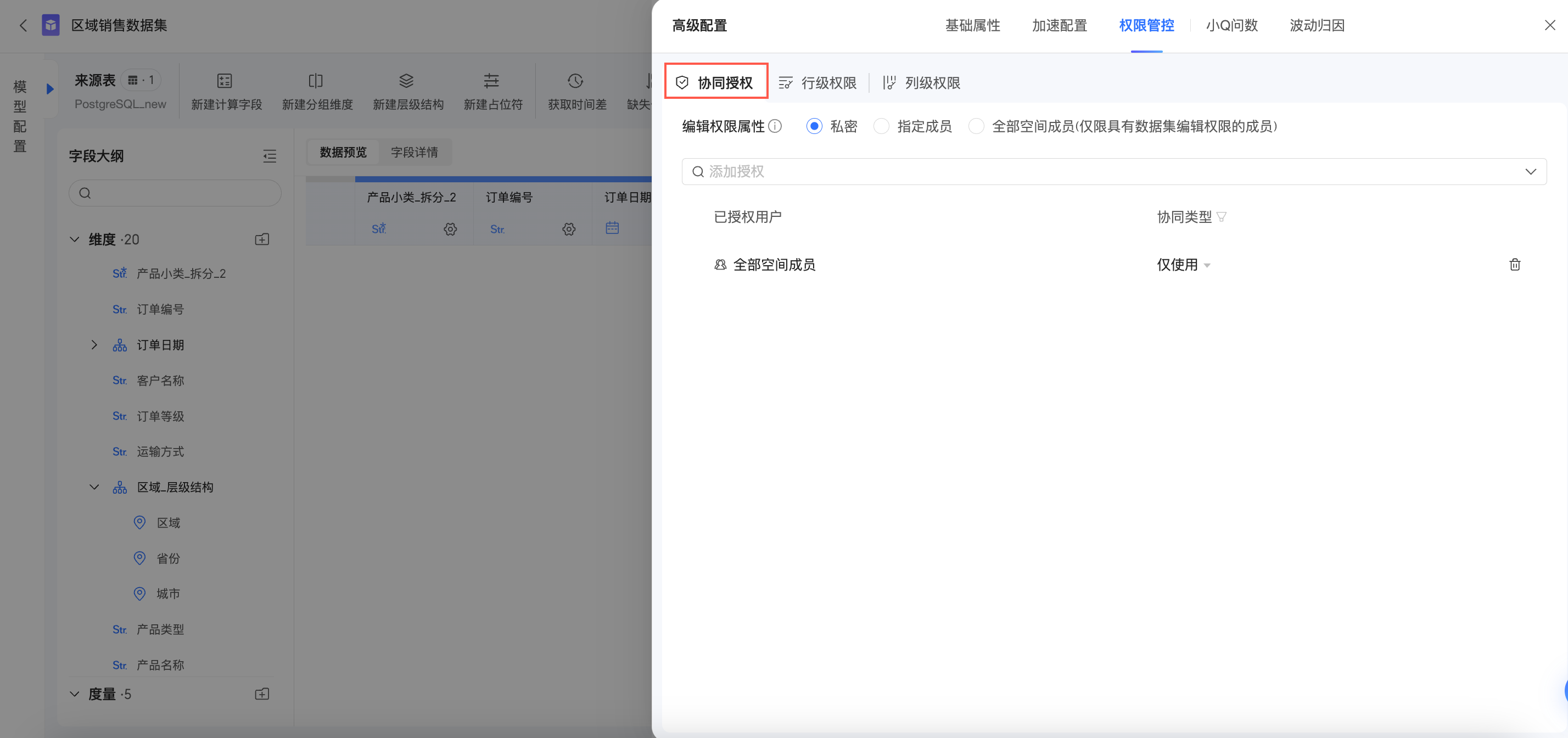Click info icon next to 编辑权限属性
Screen dimensions: 1568x738
click(775, 126)
